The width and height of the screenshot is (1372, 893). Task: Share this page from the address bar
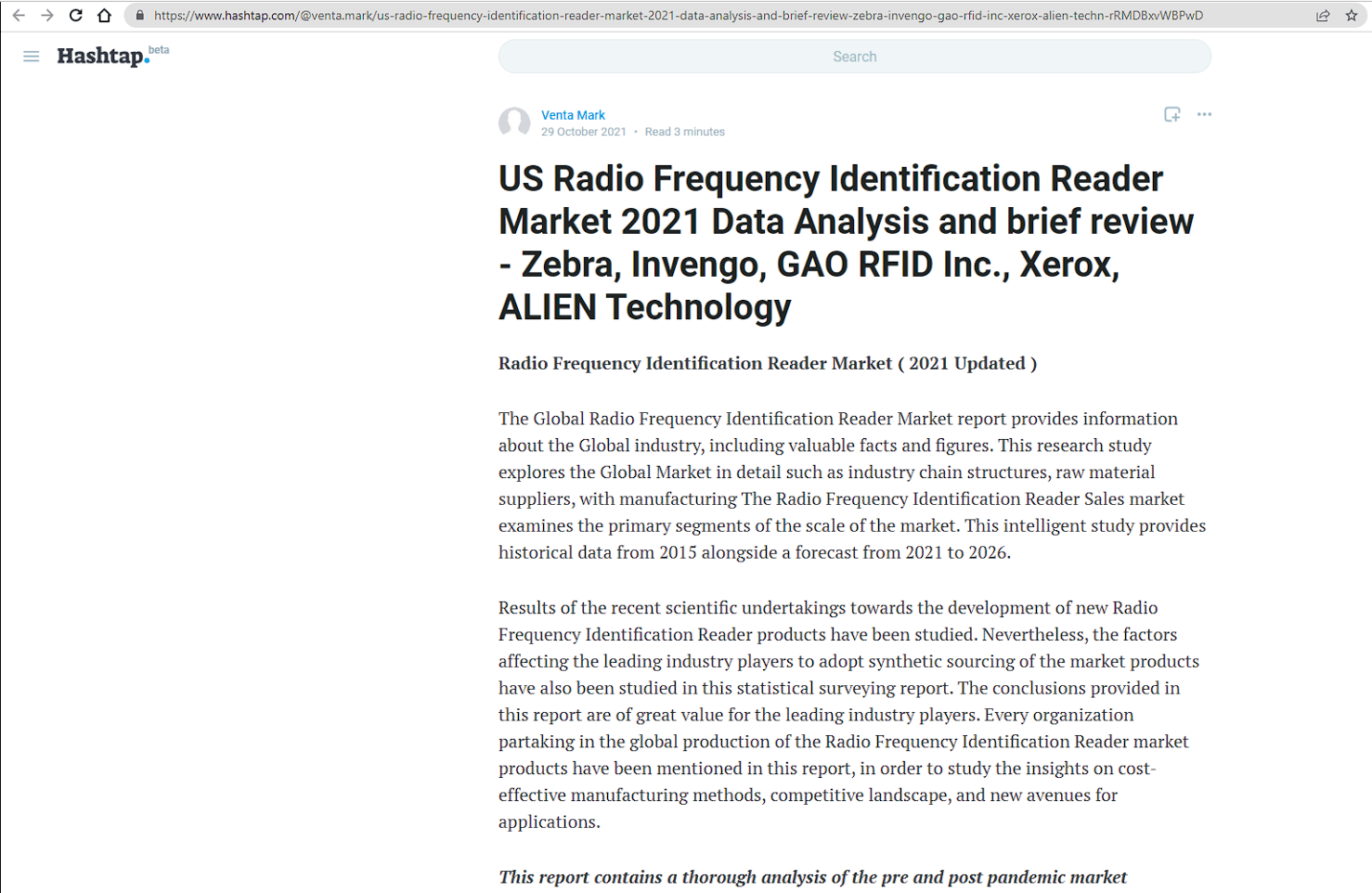[x=1323, y=16]
